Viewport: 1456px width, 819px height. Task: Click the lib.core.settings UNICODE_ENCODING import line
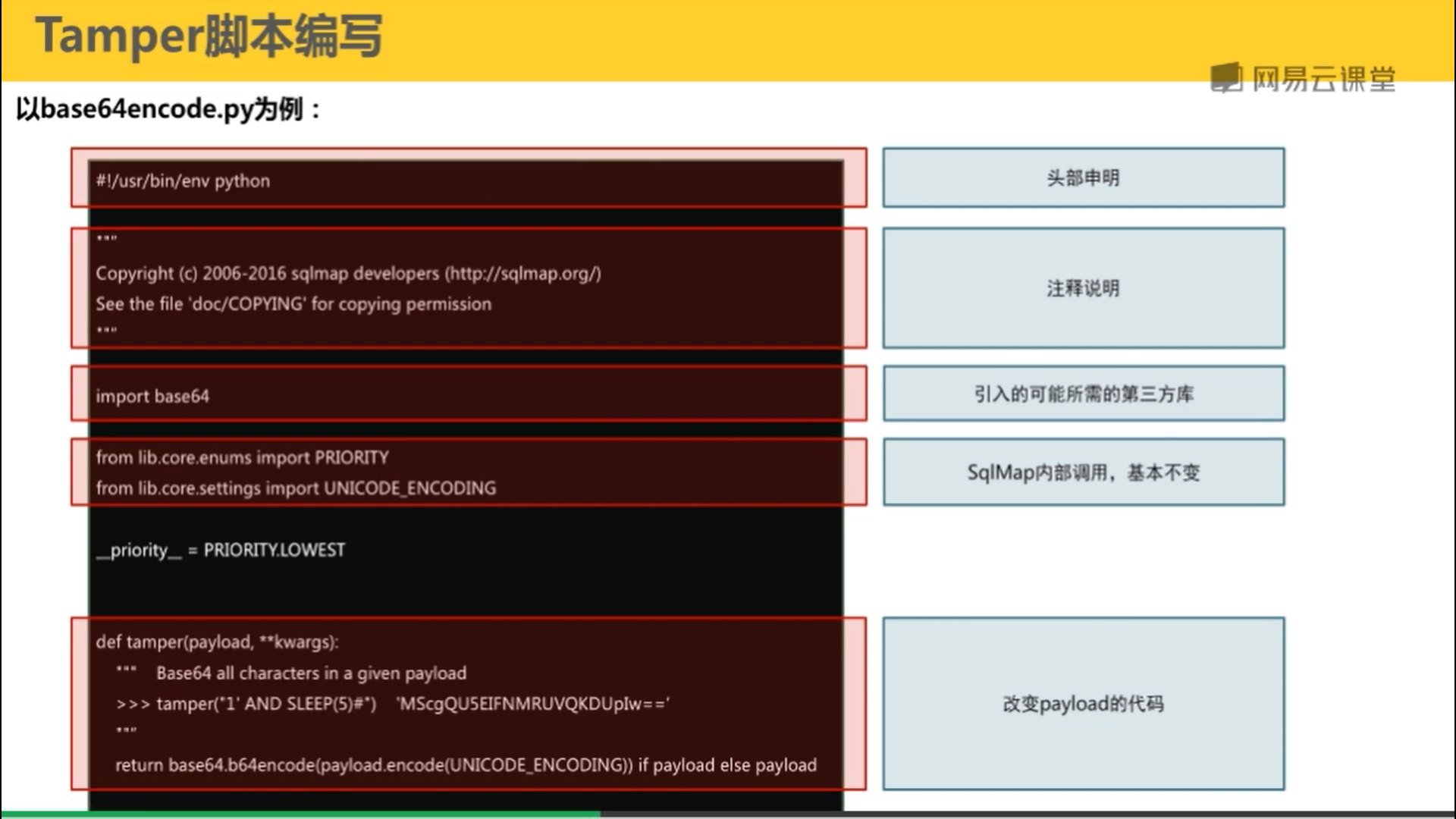pos(296,488)
